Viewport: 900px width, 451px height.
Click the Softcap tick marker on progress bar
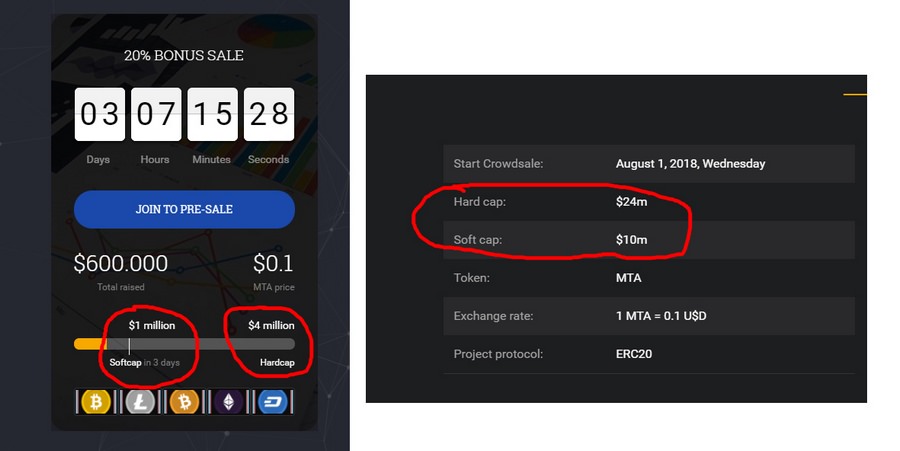[x=129, y=346]
